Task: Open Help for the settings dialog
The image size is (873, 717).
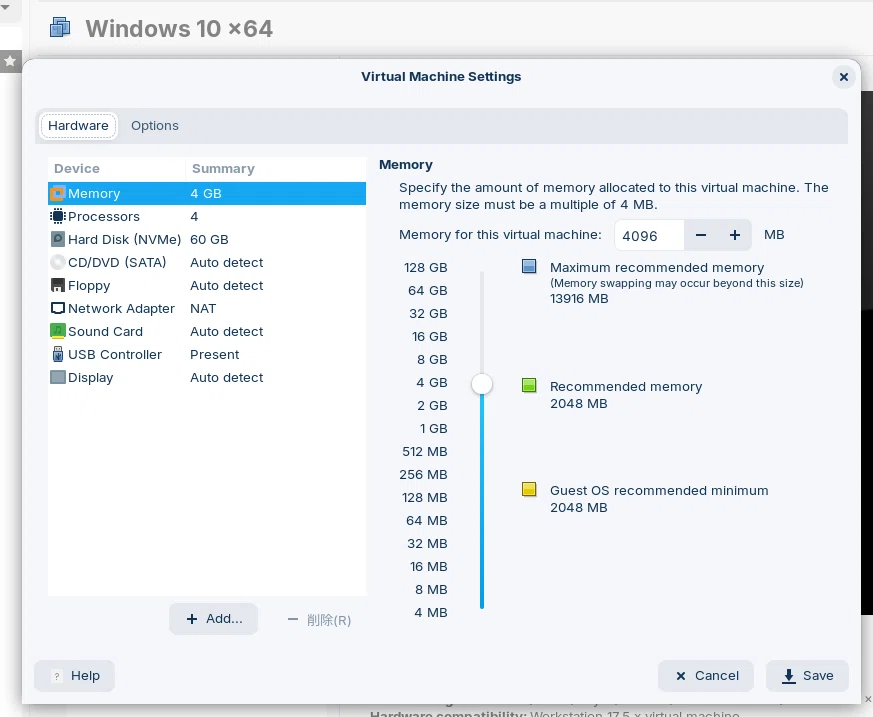Action: coord(75,676)
